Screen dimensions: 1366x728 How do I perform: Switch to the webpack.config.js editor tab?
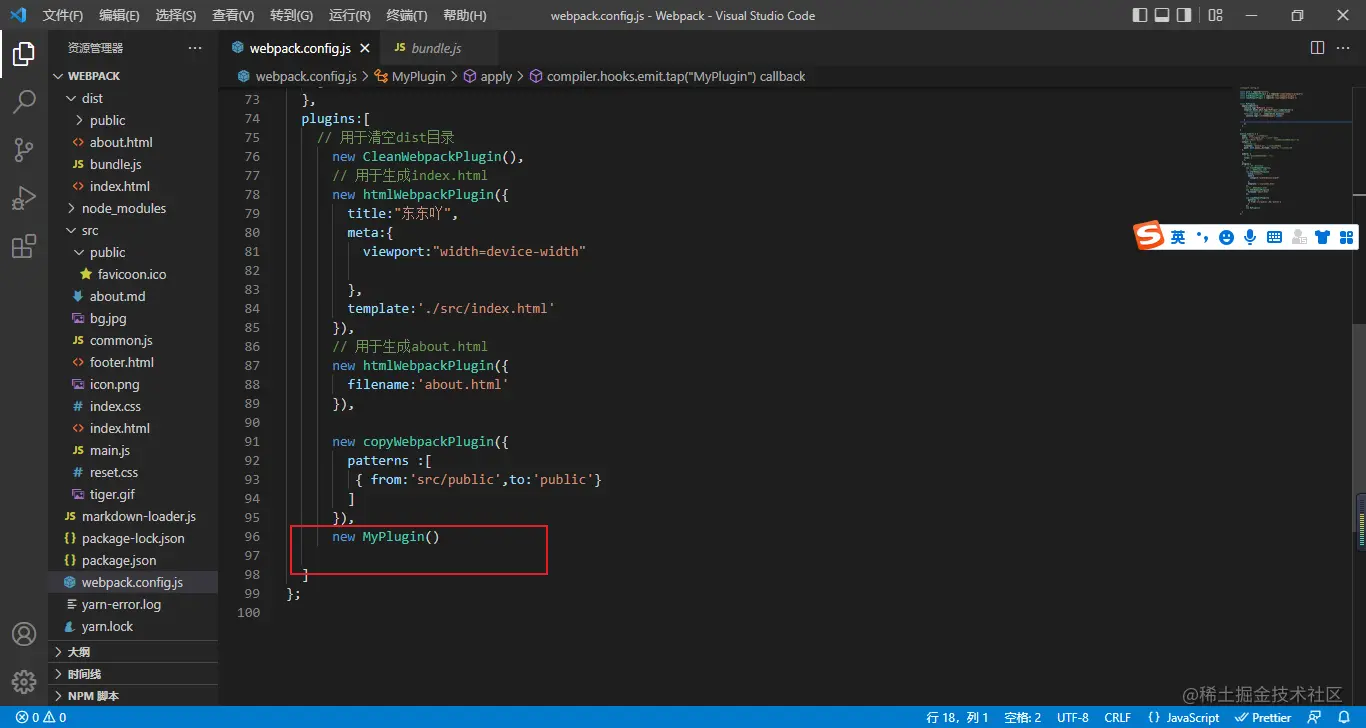click(x=299, y=48)
